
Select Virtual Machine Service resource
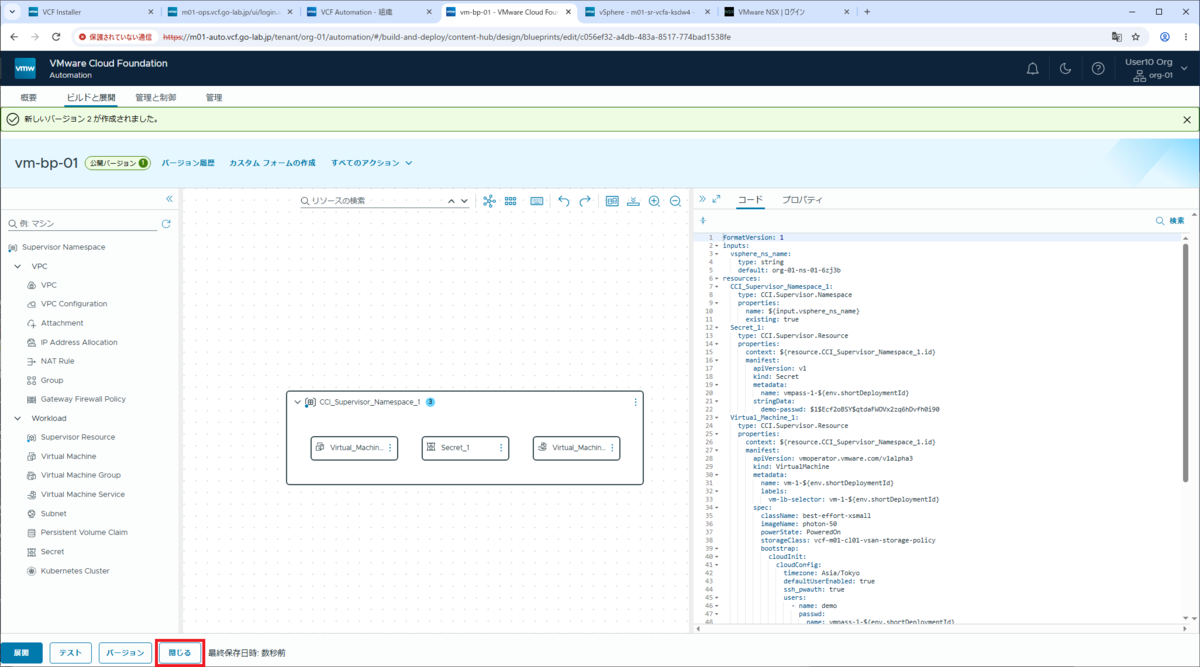tap(82, 494)
